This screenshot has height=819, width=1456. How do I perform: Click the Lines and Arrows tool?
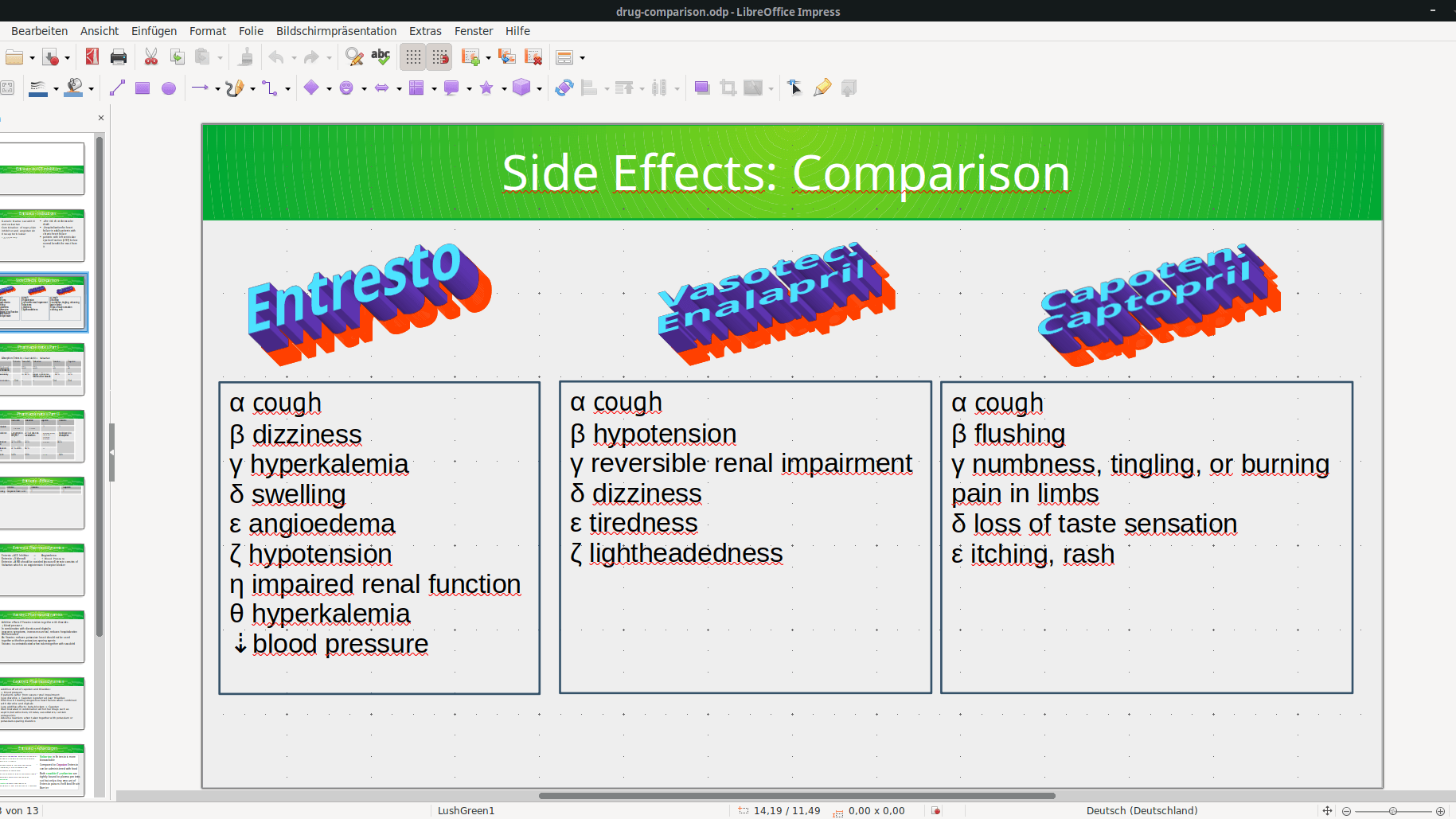click(x=200, y=88)
